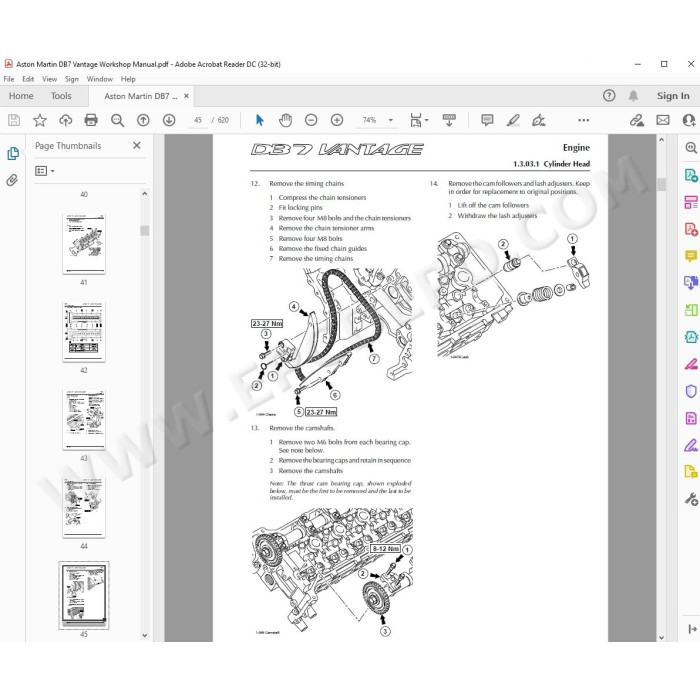Switch to the Tools tab
Screen dimensions: 700x700
pos(61,96)
